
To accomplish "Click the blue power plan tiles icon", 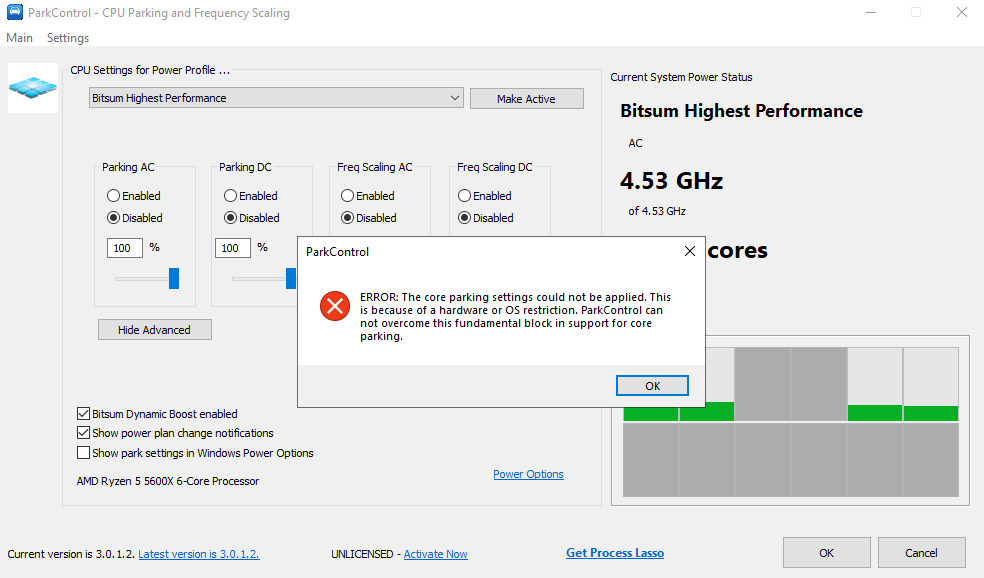I will (33, 88).
